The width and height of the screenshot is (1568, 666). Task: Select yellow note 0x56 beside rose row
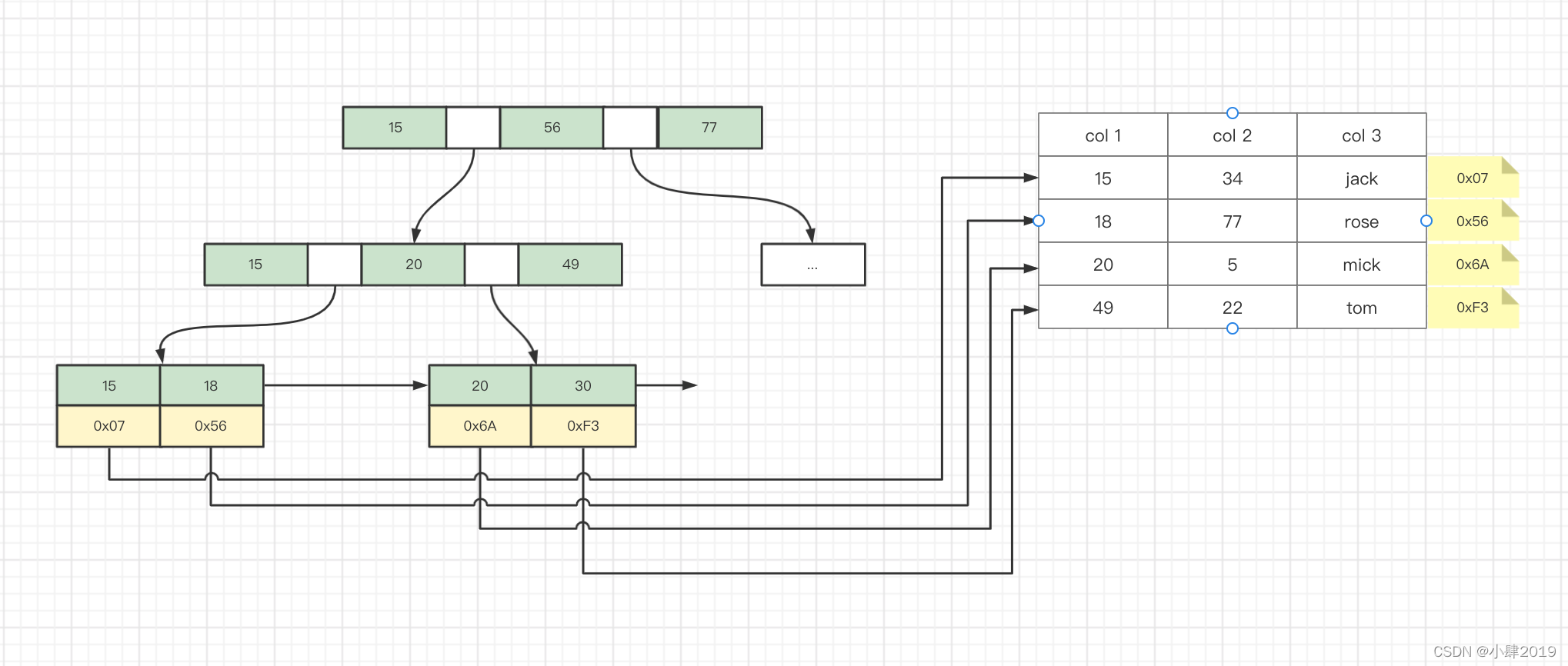point(1473,221)
